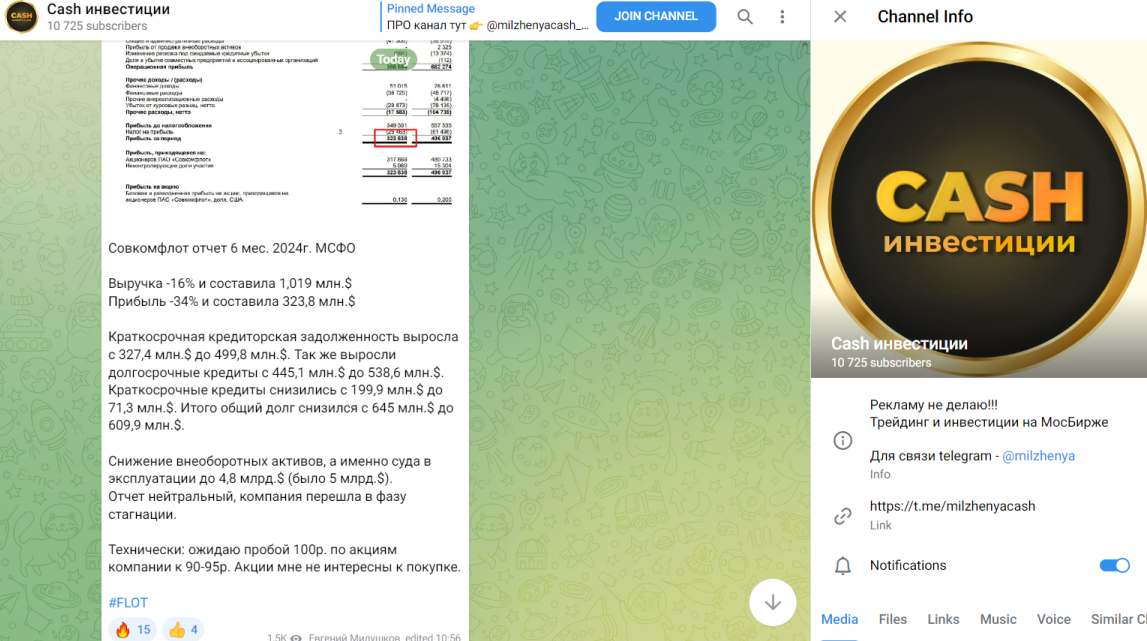Click the Cash инвестиции channel avatar in header
The image size is (1147, 641).
[x=21, y=17]
